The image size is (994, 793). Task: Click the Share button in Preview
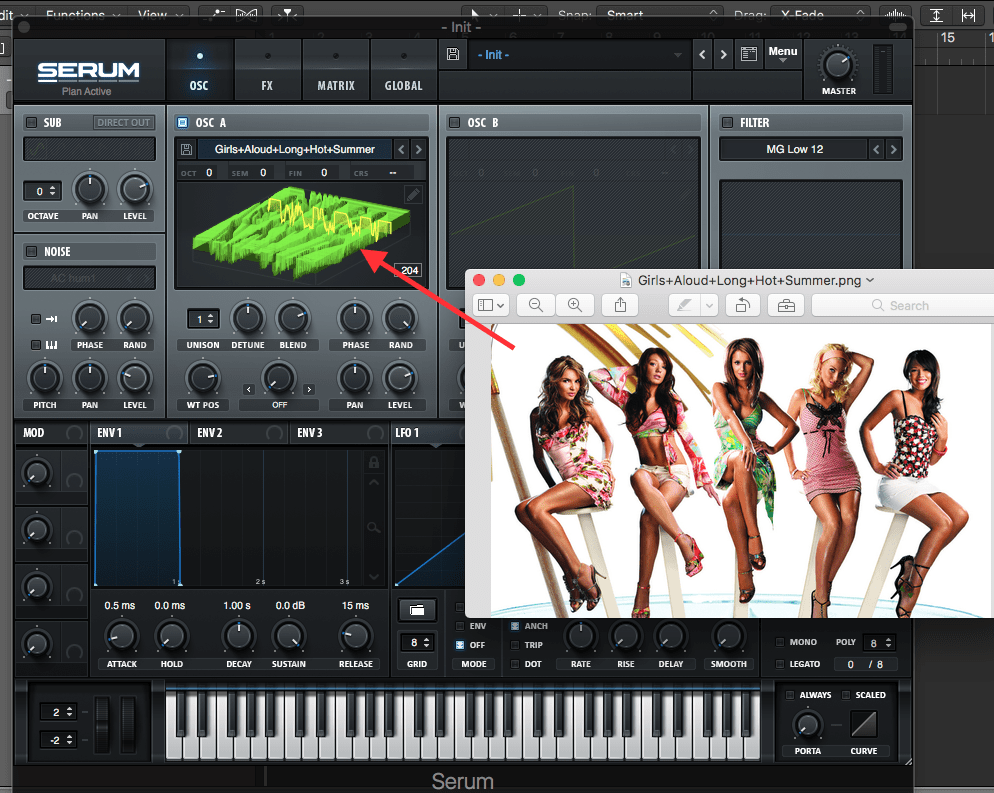621,306
